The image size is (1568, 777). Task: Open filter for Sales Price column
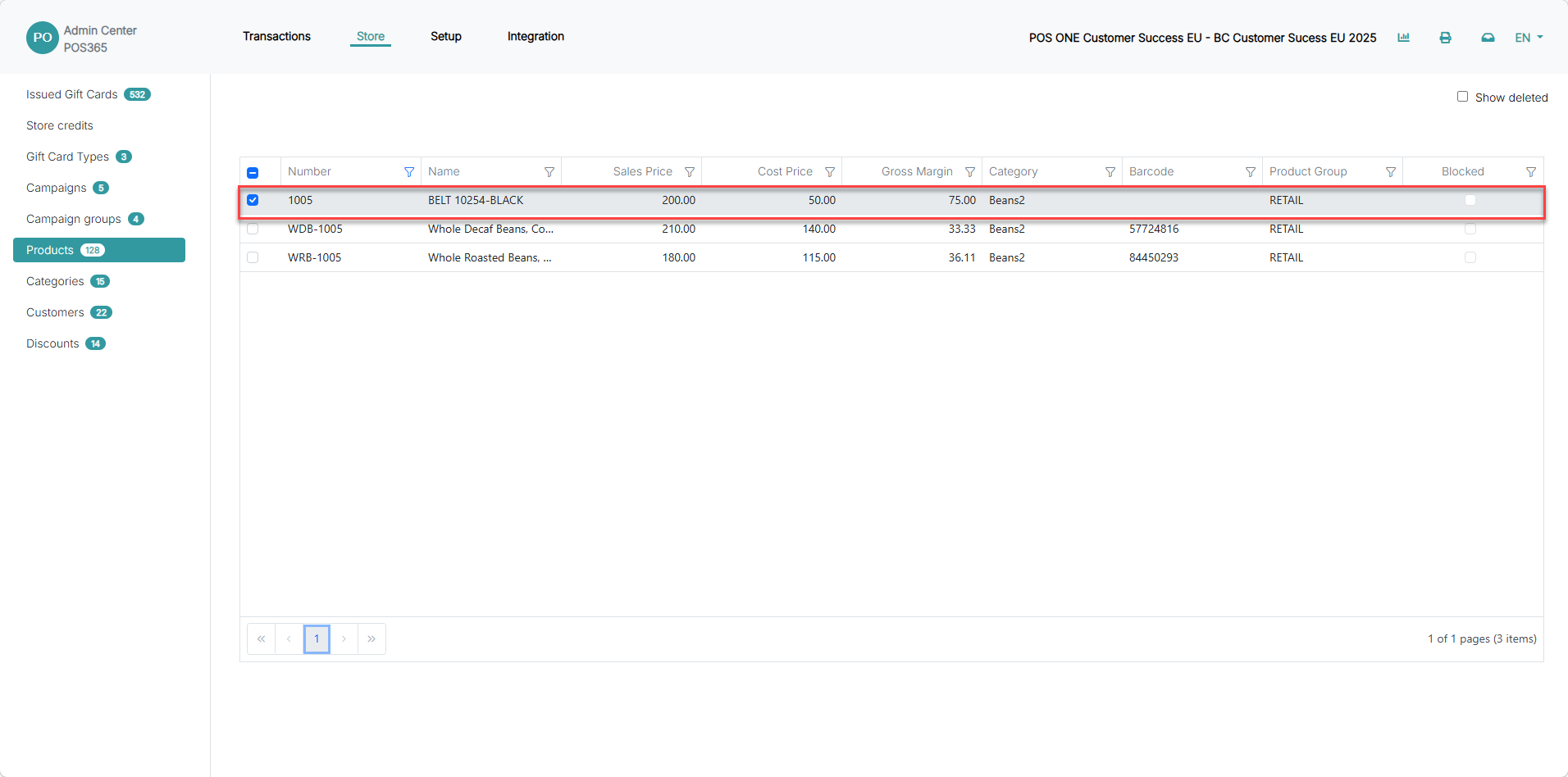(x=690, y=172)
